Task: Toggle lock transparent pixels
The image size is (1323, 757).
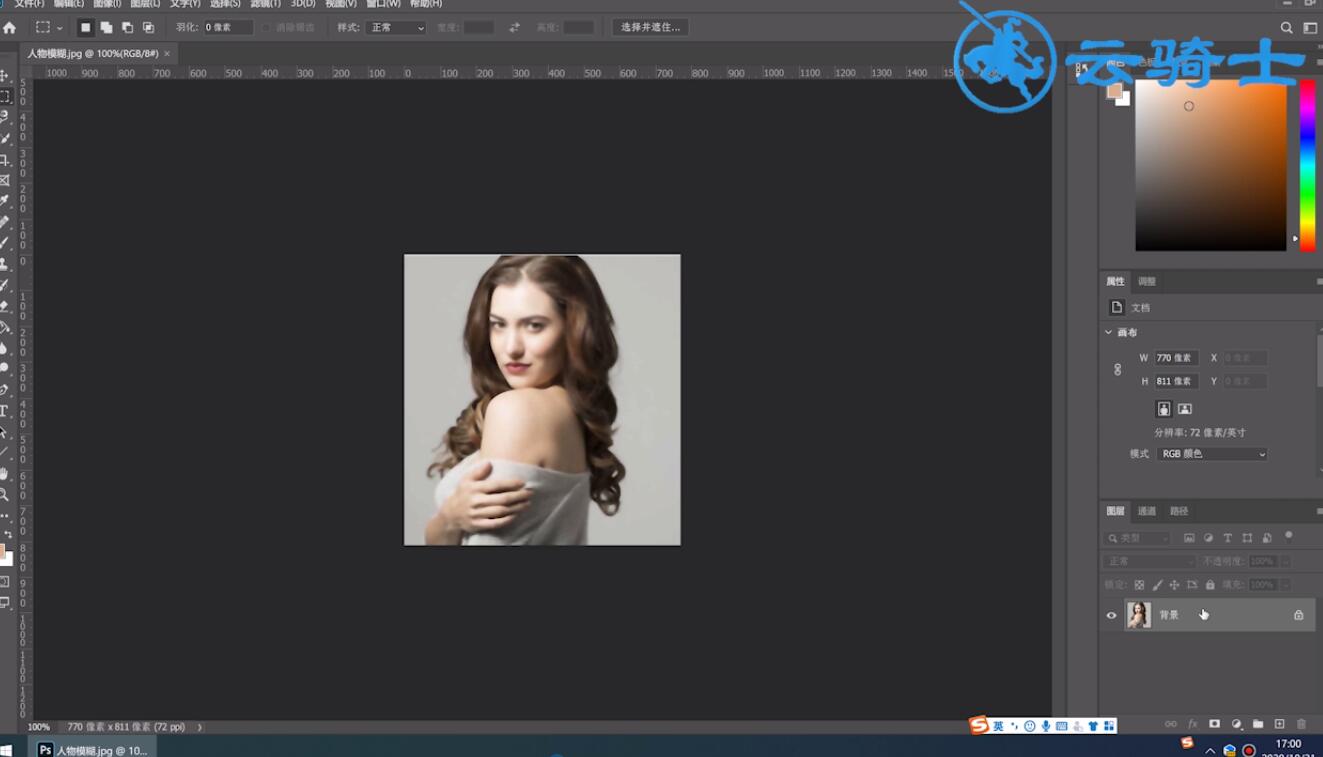Action: [1139, 585]
